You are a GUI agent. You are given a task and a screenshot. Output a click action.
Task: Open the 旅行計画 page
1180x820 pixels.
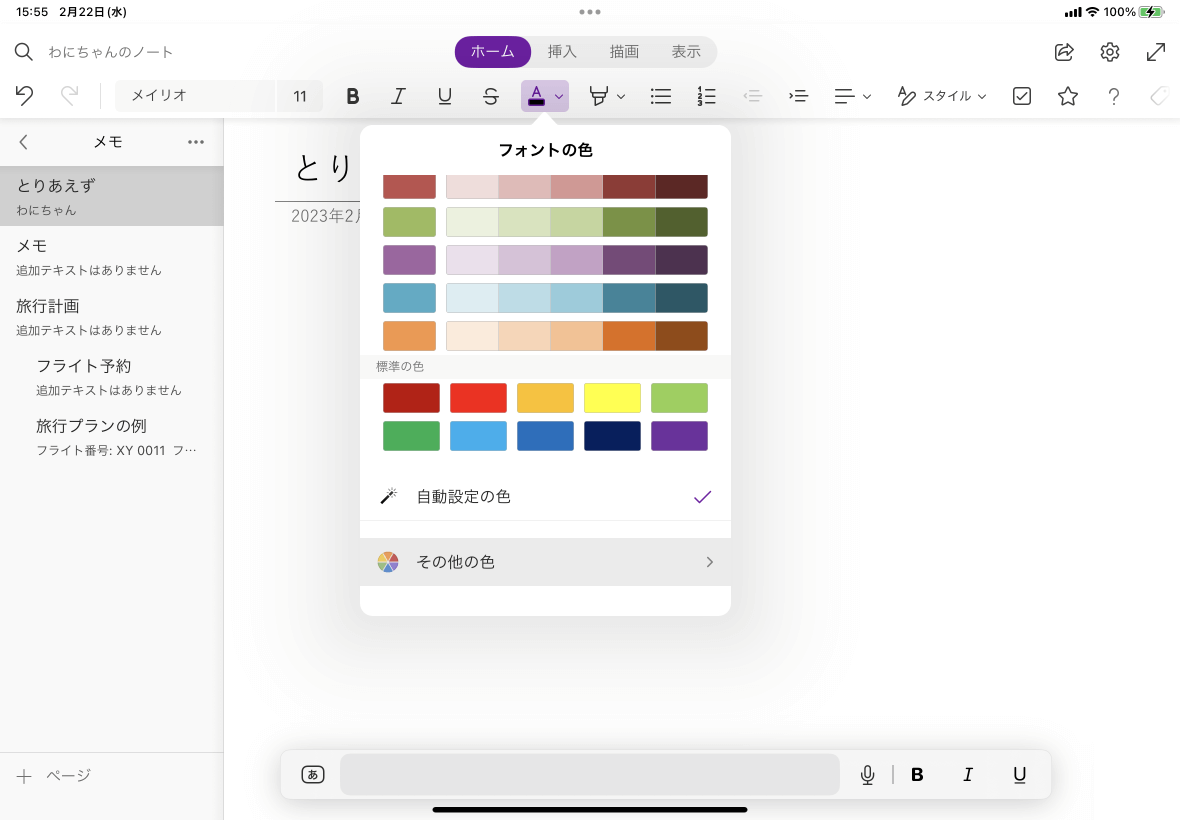(x=111, y=317)
